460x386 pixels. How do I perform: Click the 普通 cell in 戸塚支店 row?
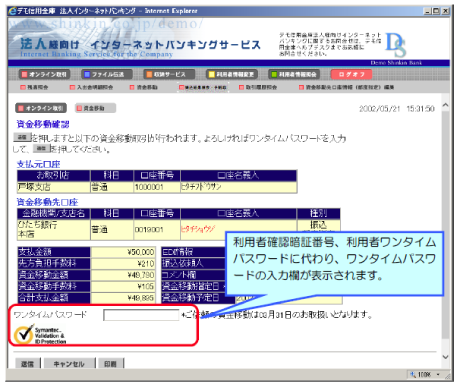(x=112, y=187)
